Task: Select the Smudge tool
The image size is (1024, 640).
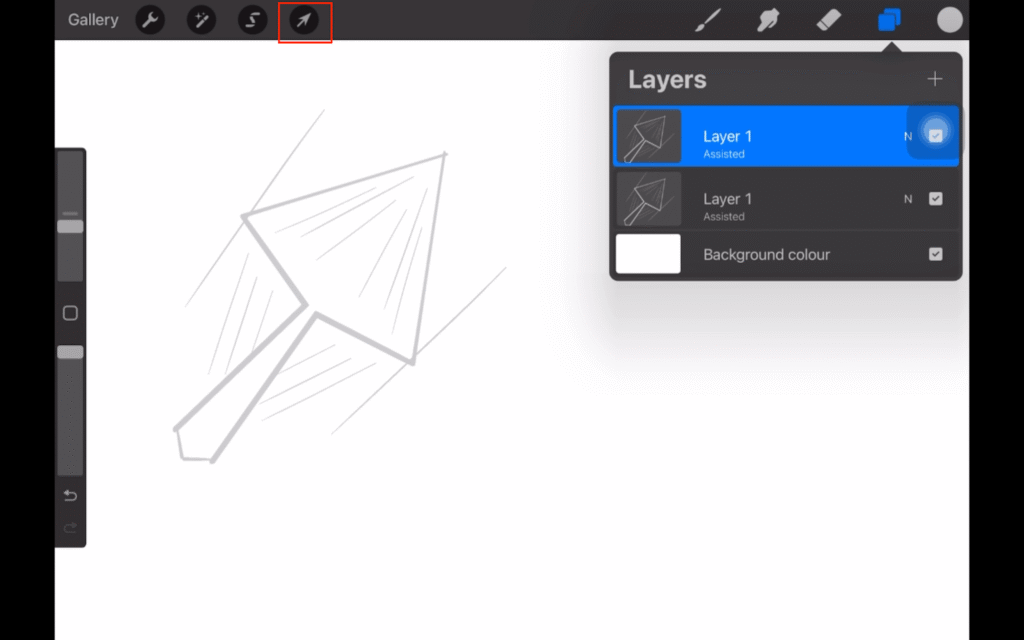Action: [768, 20]
